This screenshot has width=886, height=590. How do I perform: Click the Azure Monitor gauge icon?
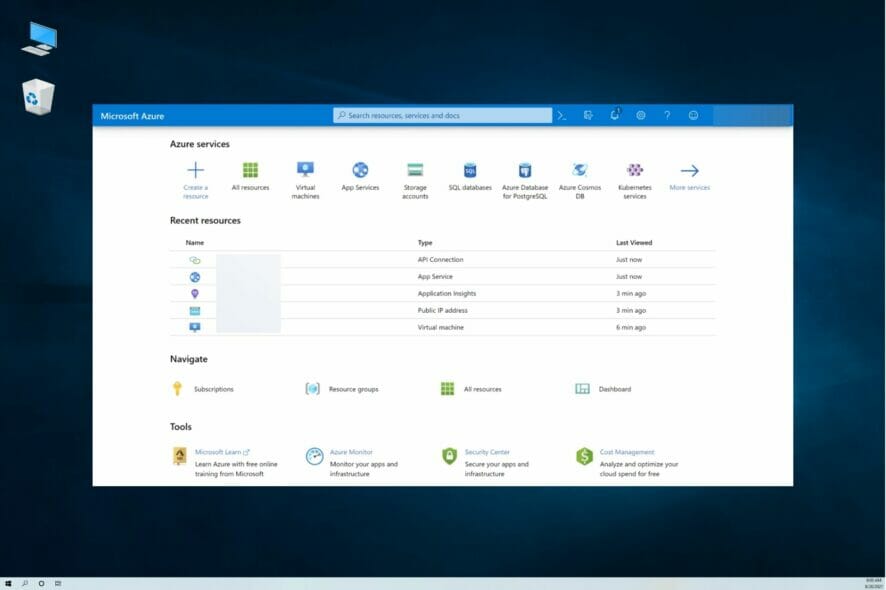tap(314, 456)
